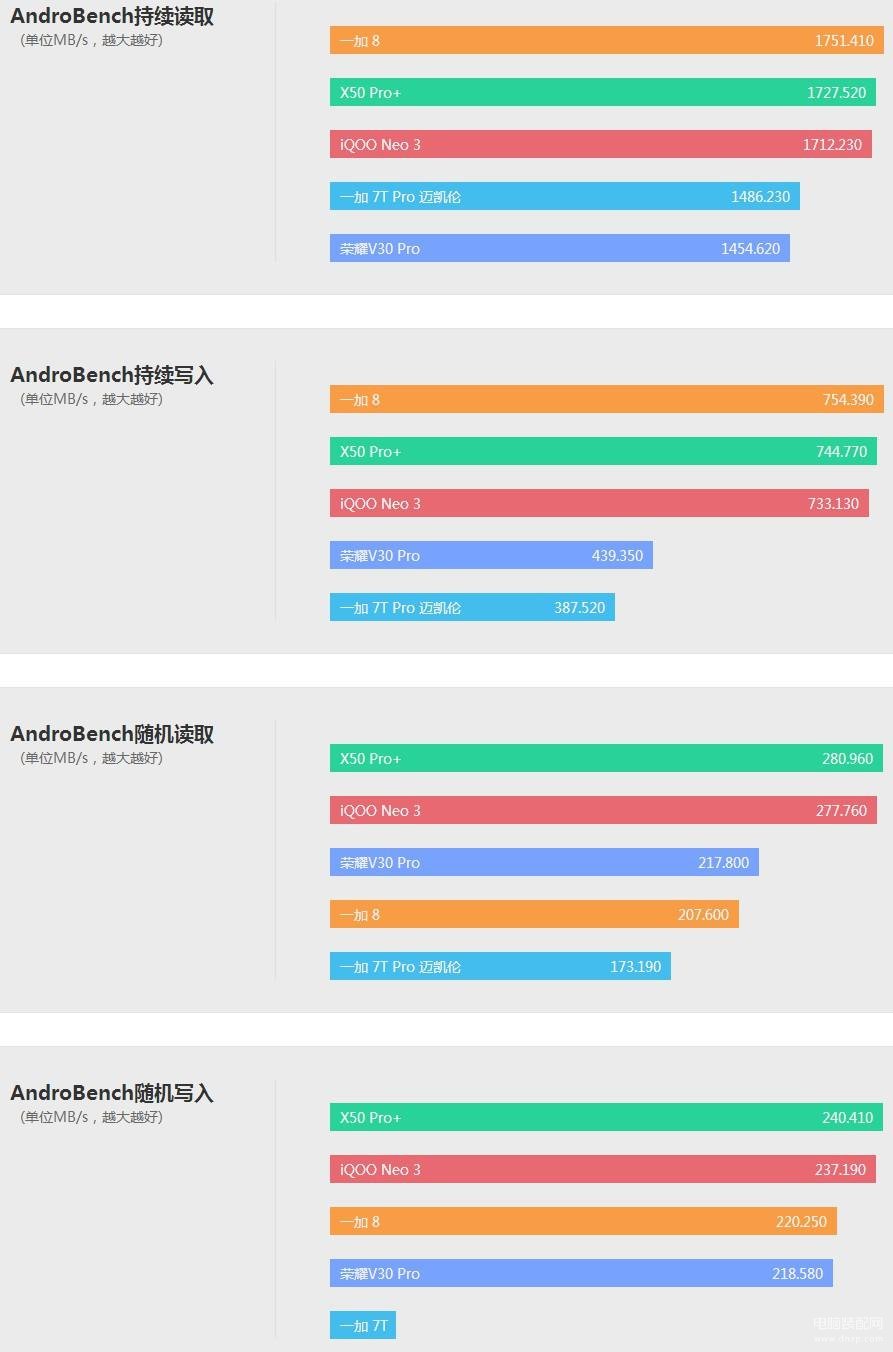Click 荣耀V30 Pro bar showing 439.350
Screen dimensions: 893x1352
click(491, 556)
